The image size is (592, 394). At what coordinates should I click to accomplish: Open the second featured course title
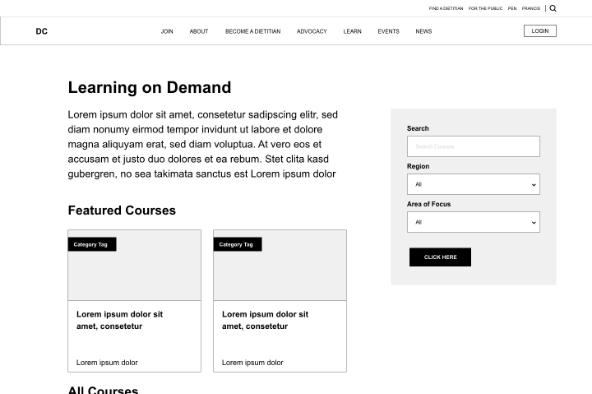[265, 320]
